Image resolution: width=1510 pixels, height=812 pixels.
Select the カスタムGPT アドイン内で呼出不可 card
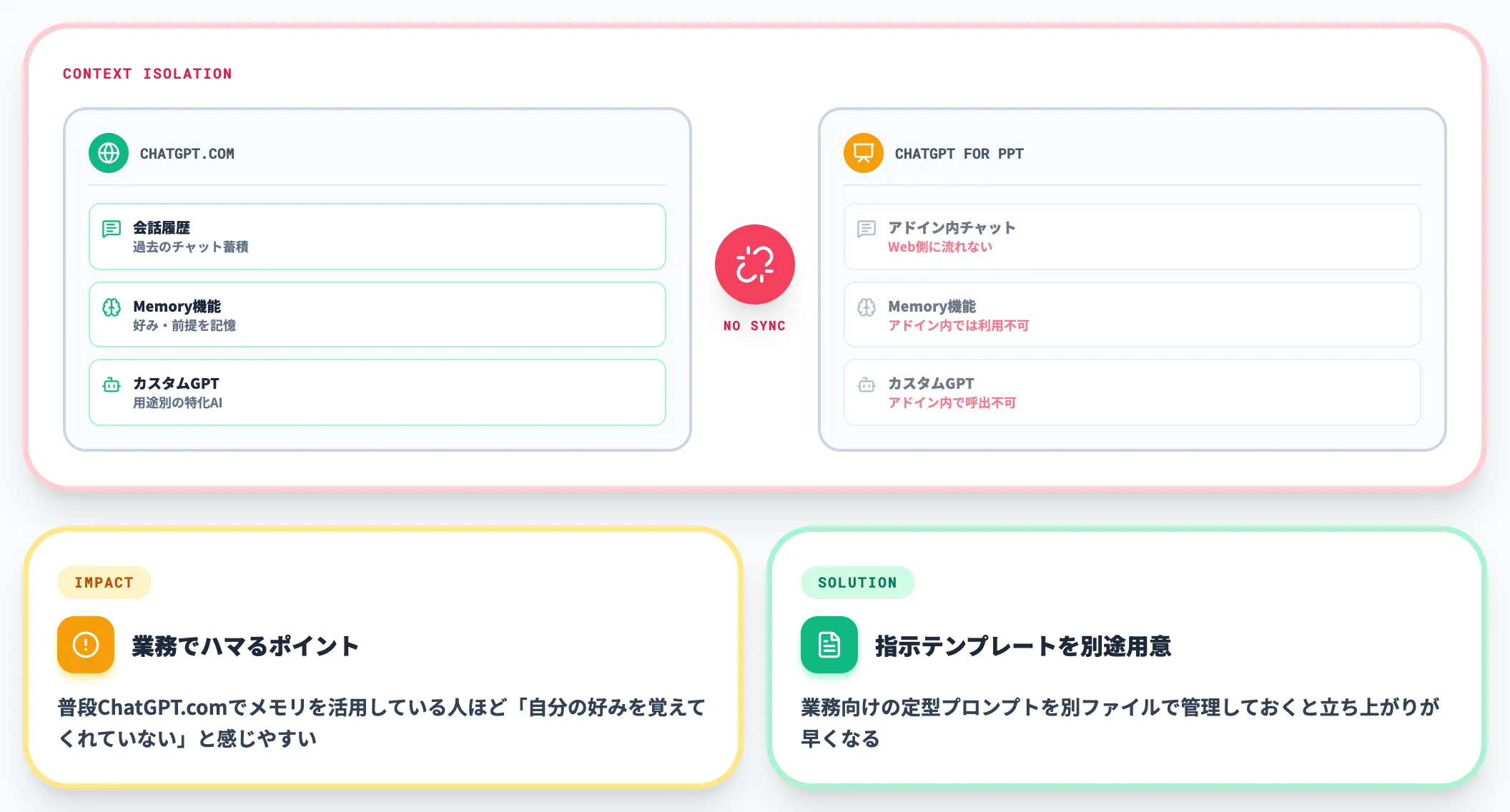pyautogui.click(x=1132, y=392)
